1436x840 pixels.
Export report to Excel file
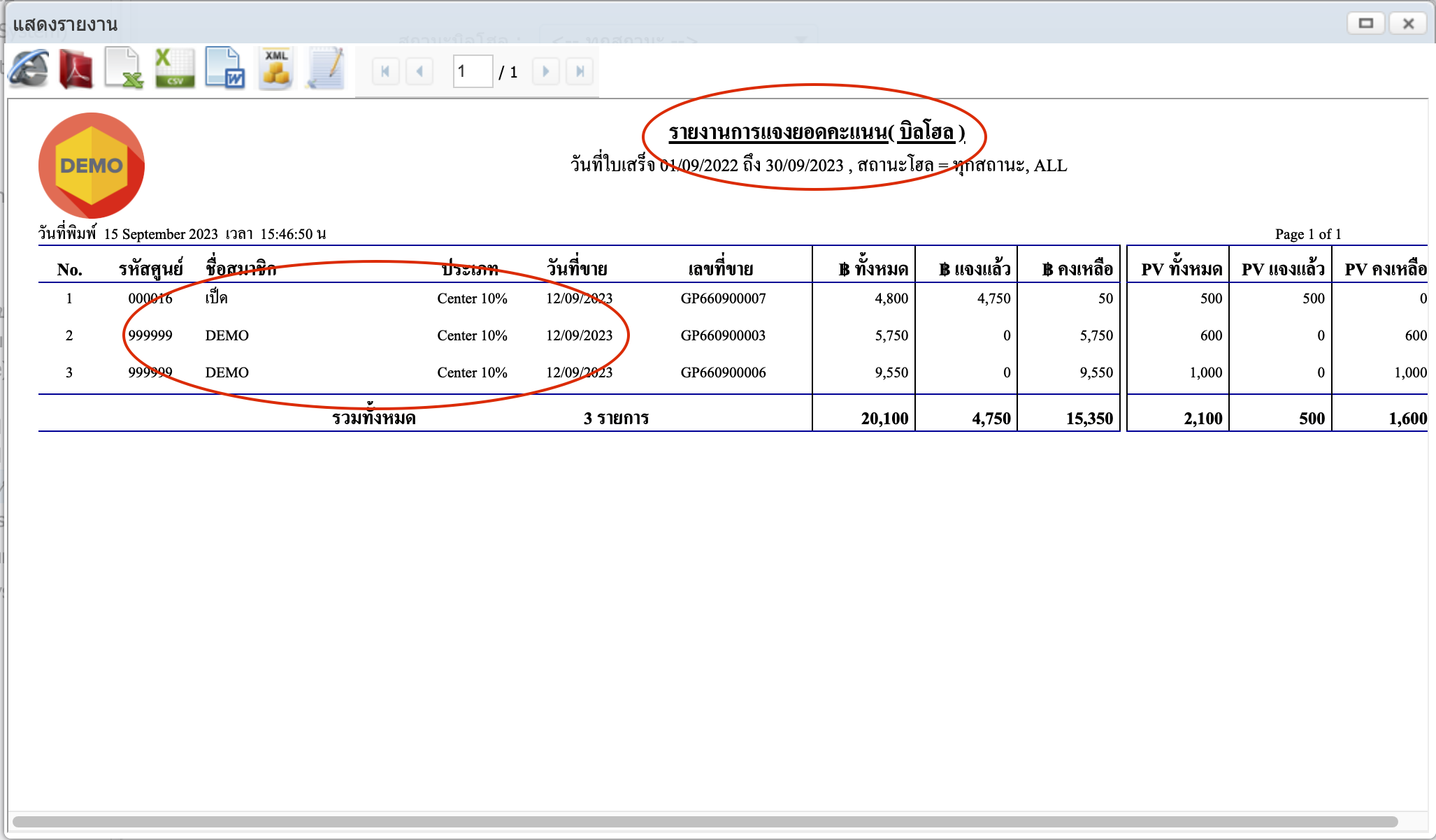(x=124, y=69)
